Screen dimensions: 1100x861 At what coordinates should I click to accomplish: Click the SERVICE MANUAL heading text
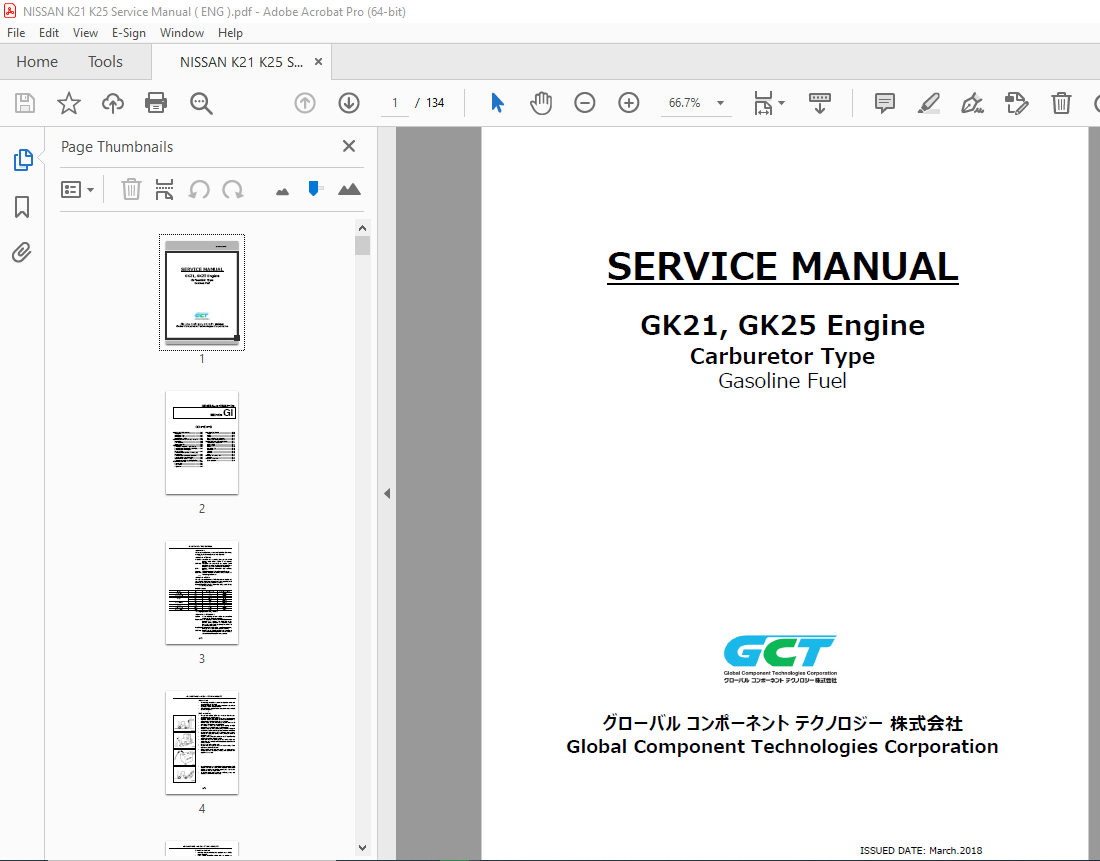point(782,267)
